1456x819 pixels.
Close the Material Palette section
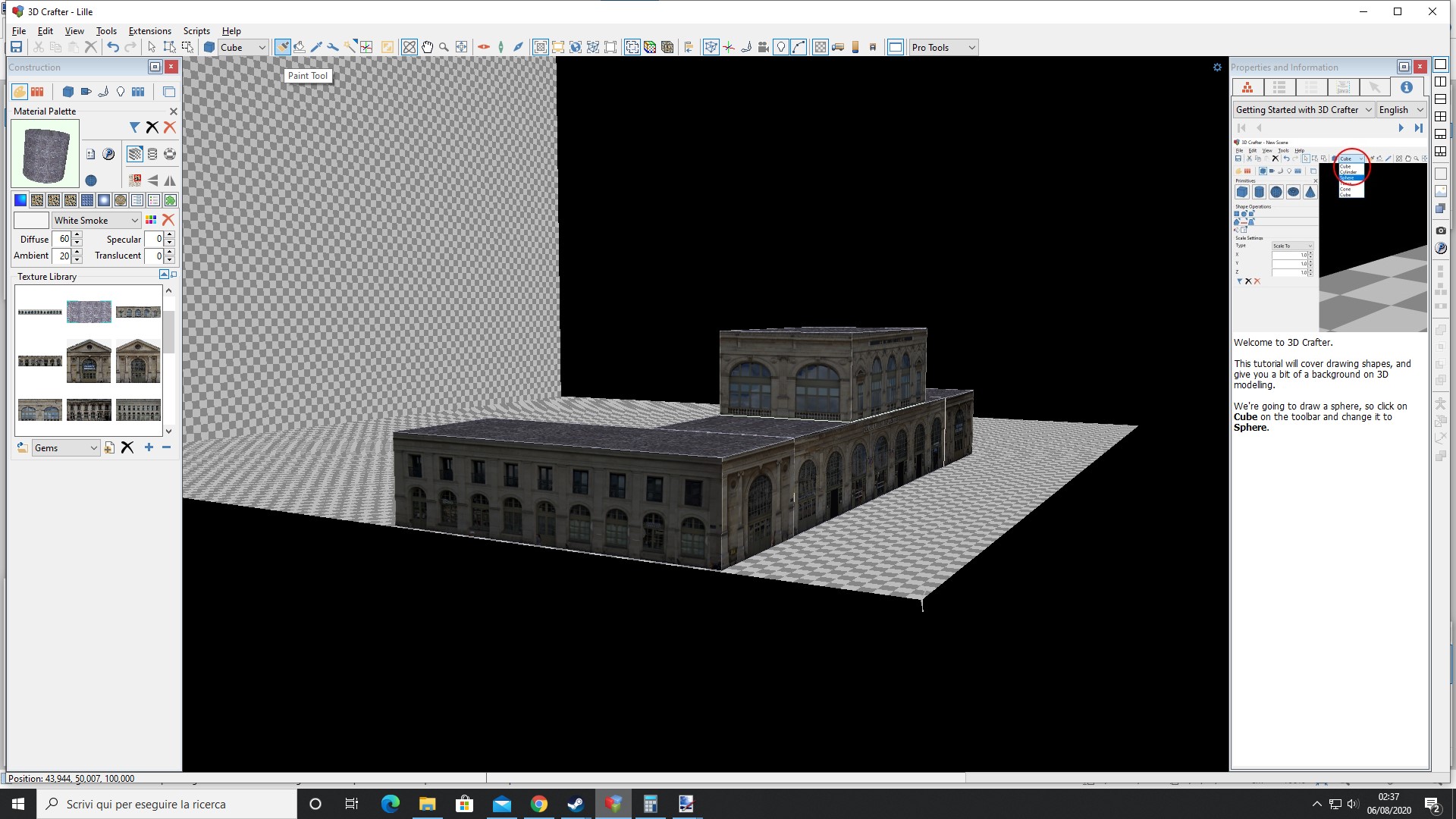pyautogui.click(x=174, y=111)
